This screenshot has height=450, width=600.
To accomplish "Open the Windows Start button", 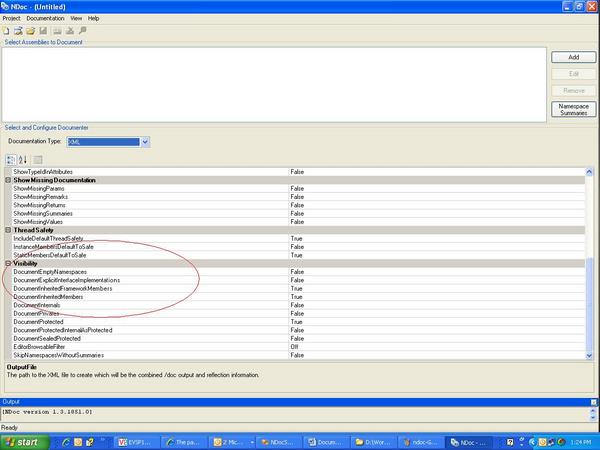I will pyautogui.click(x=25, y=442).
